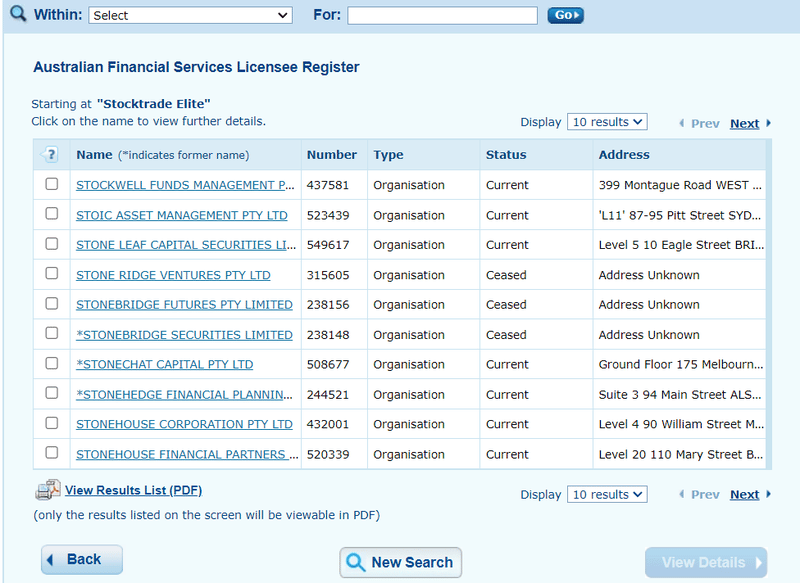Tick checkbox for Stone Ridge Ventures
The height and width of the screenshot is (583, 800).
point(52,273)
